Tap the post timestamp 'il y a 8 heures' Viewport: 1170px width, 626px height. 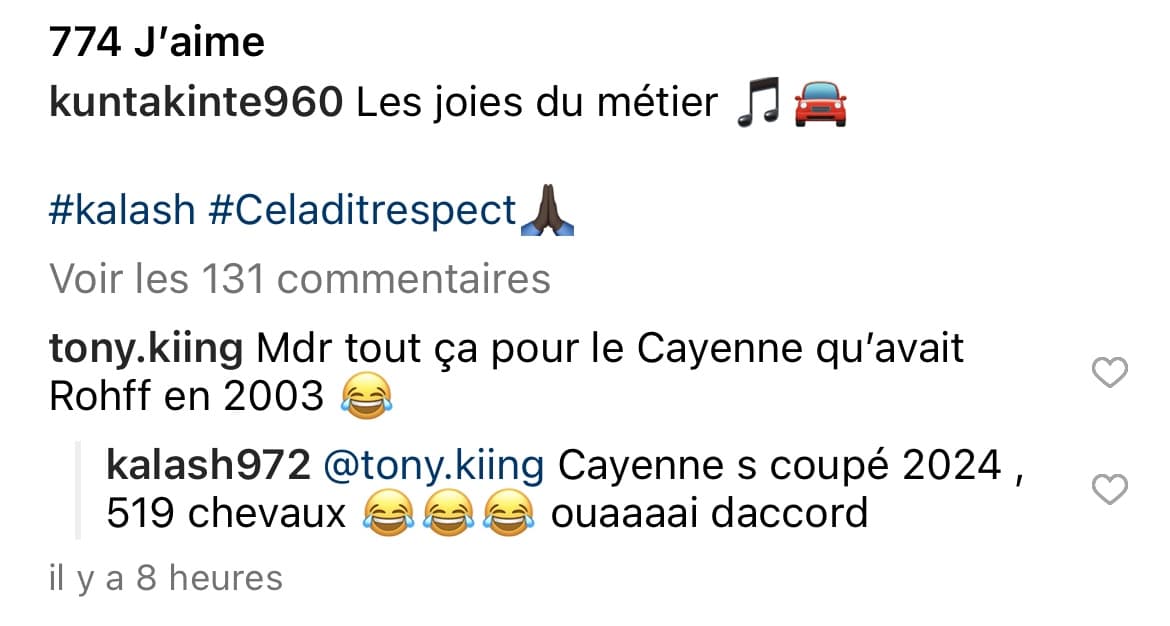pyautogui.click(x=166, y=578)
